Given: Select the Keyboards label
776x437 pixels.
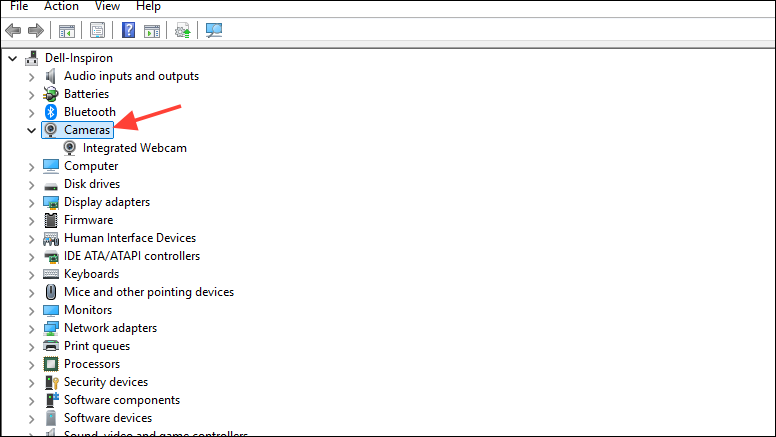Looking at the screenshot, I should tap(92, 274).
